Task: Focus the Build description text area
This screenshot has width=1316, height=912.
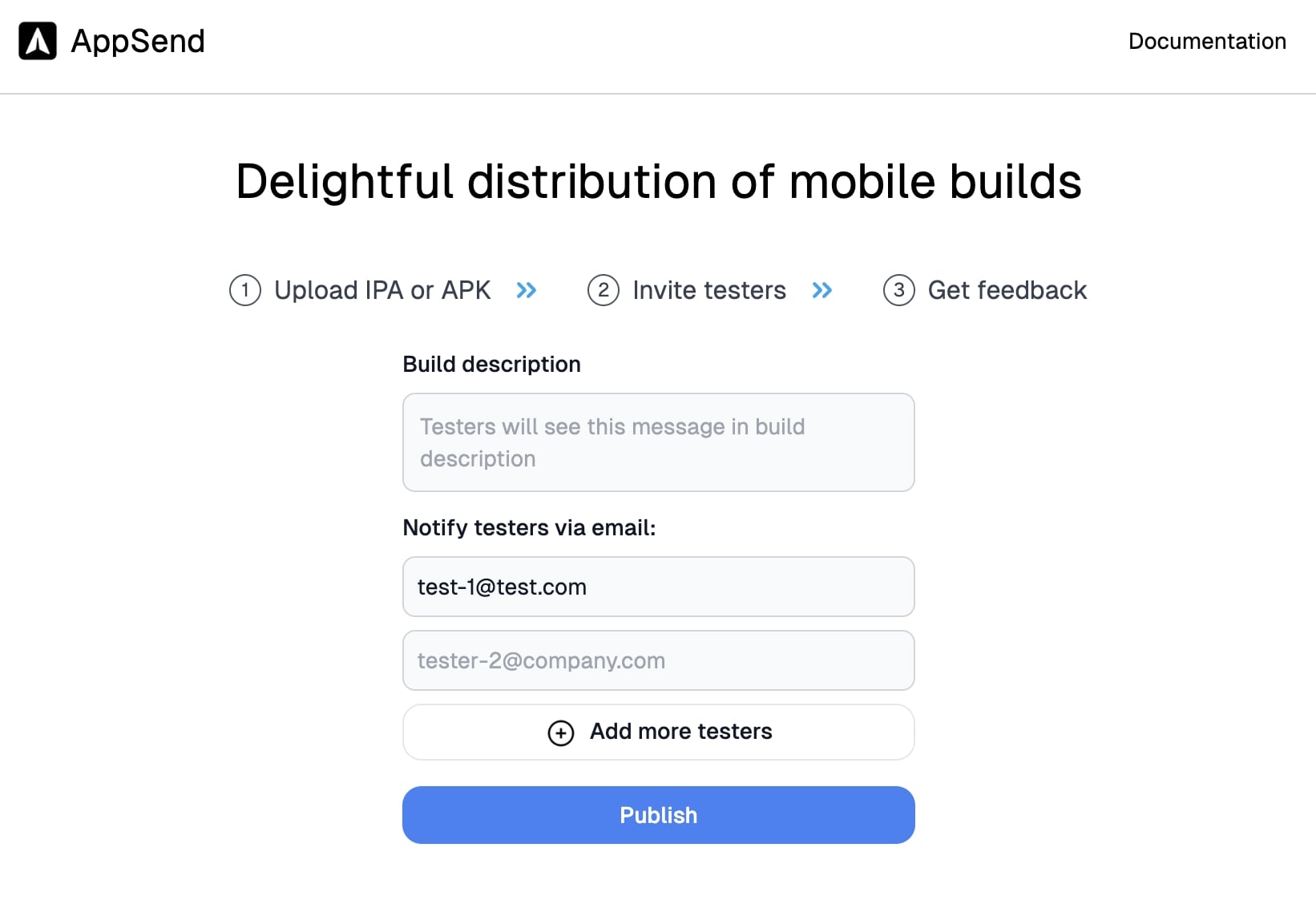Action: click(658, 442)
